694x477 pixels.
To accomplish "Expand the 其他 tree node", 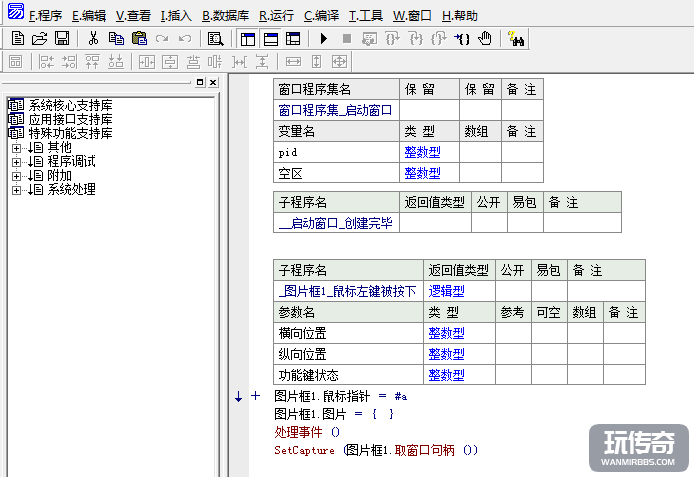I will (x=16, y=148).
